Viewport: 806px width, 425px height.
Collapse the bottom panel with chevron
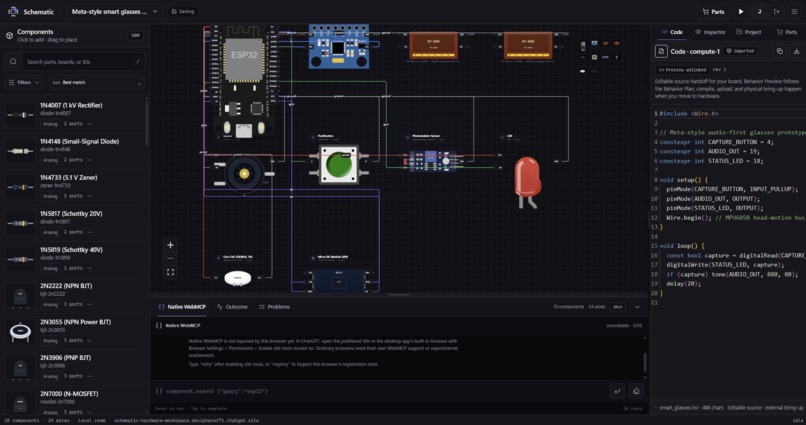[637, 307]
